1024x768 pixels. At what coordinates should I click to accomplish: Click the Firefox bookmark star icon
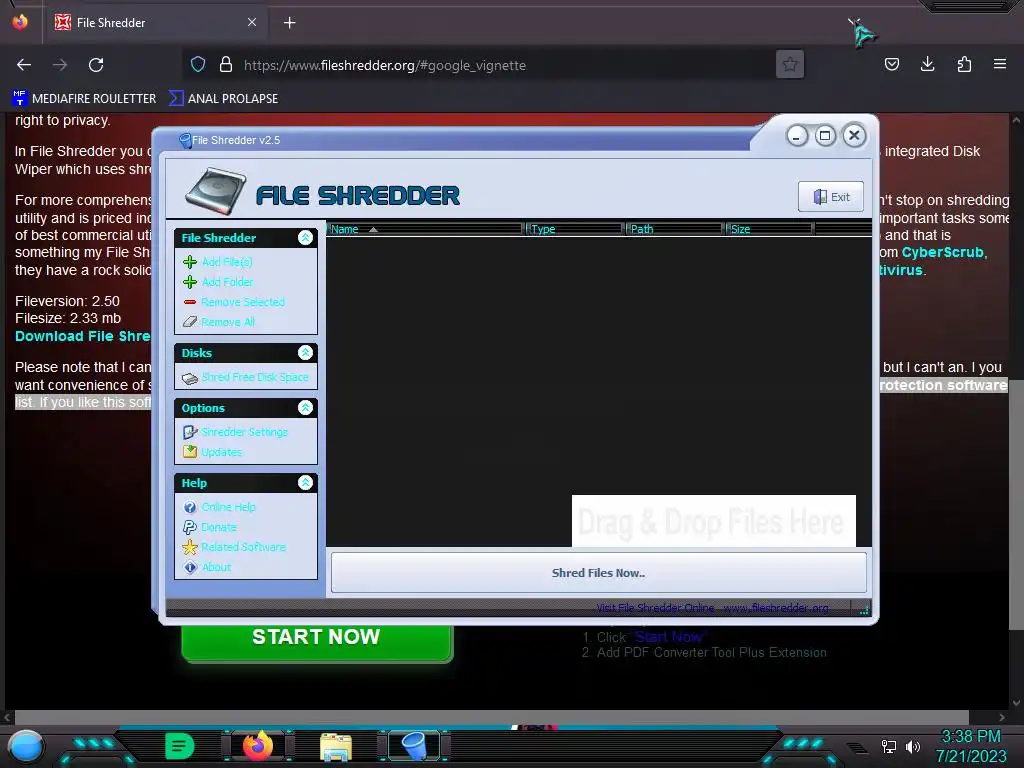[790, 65]
